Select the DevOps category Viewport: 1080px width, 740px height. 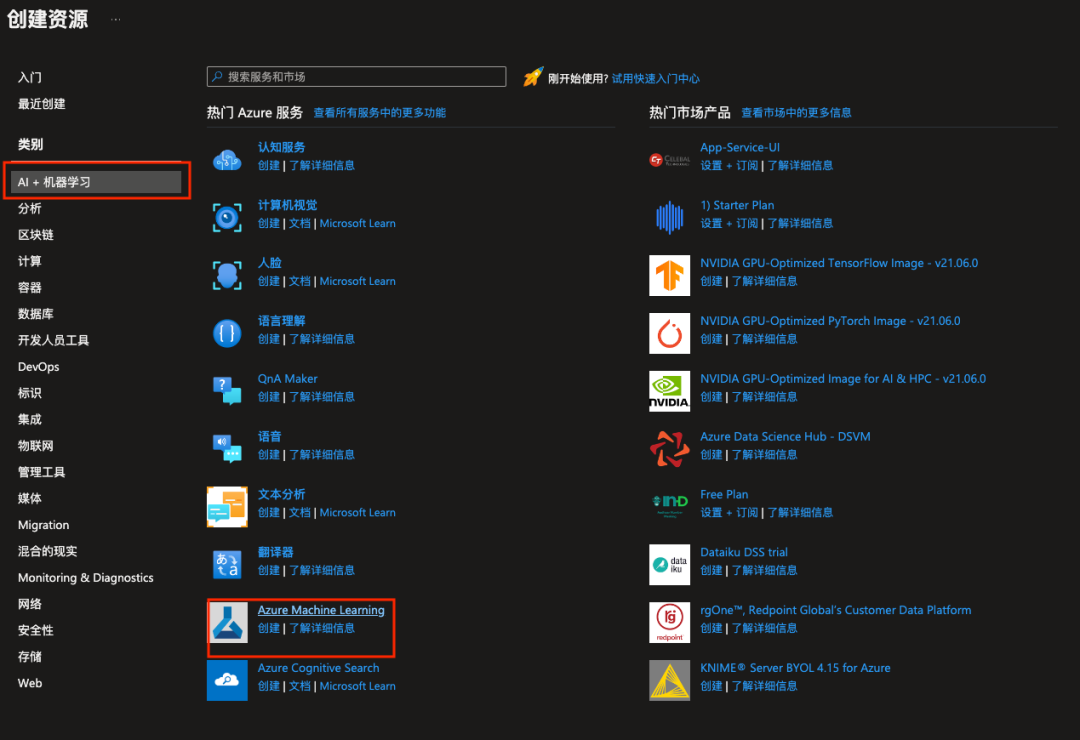tap(39, 367)
